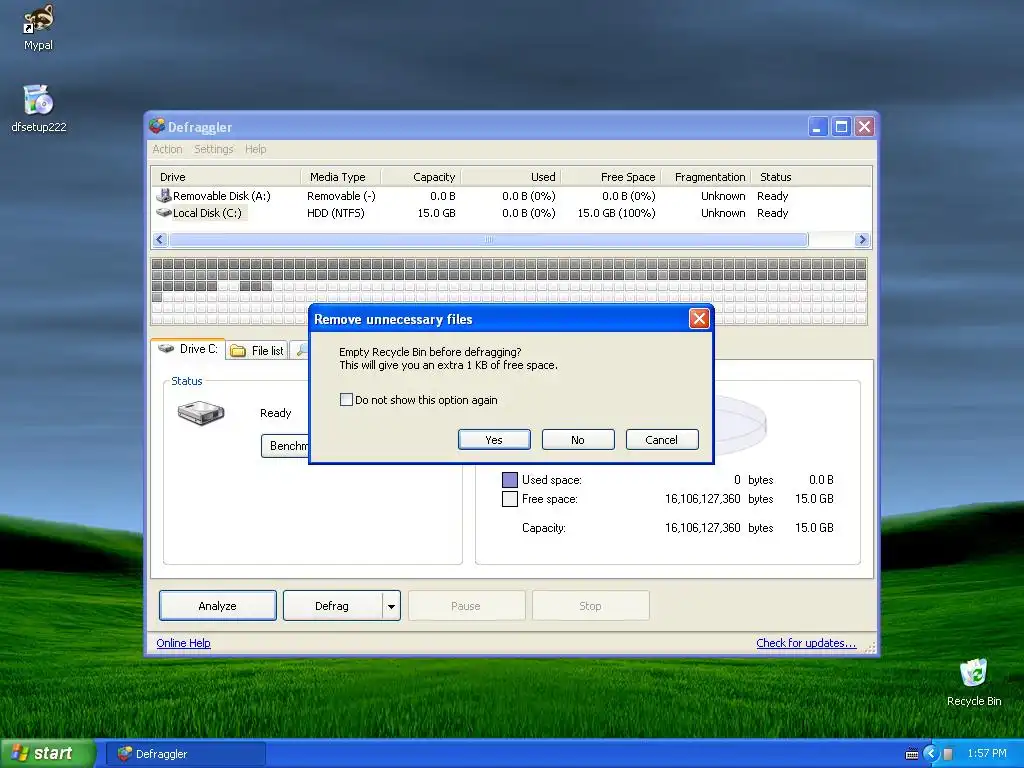This screenshot has height=768, width=1024.
Task: Open the Online Help link
Action: [184, 643]
